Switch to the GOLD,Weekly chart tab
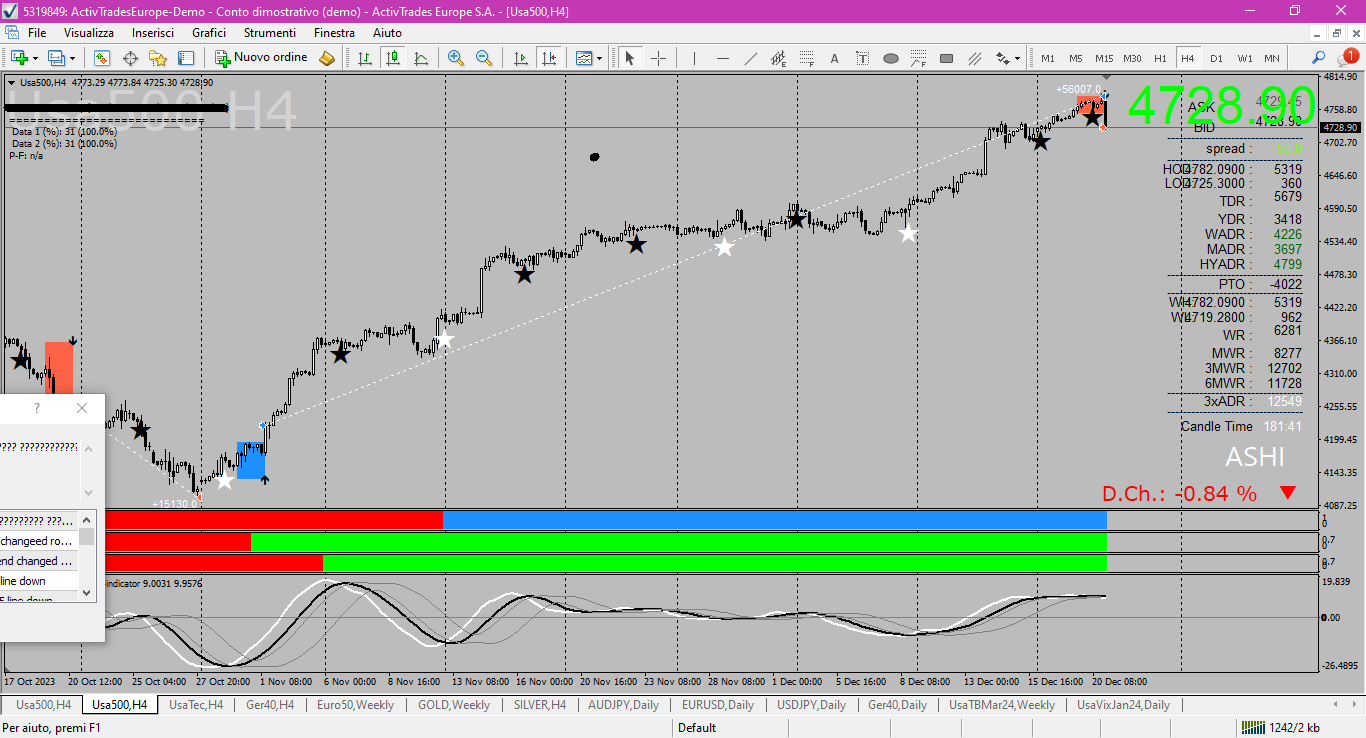1366x738 pixels. click(x=454, y=705)
